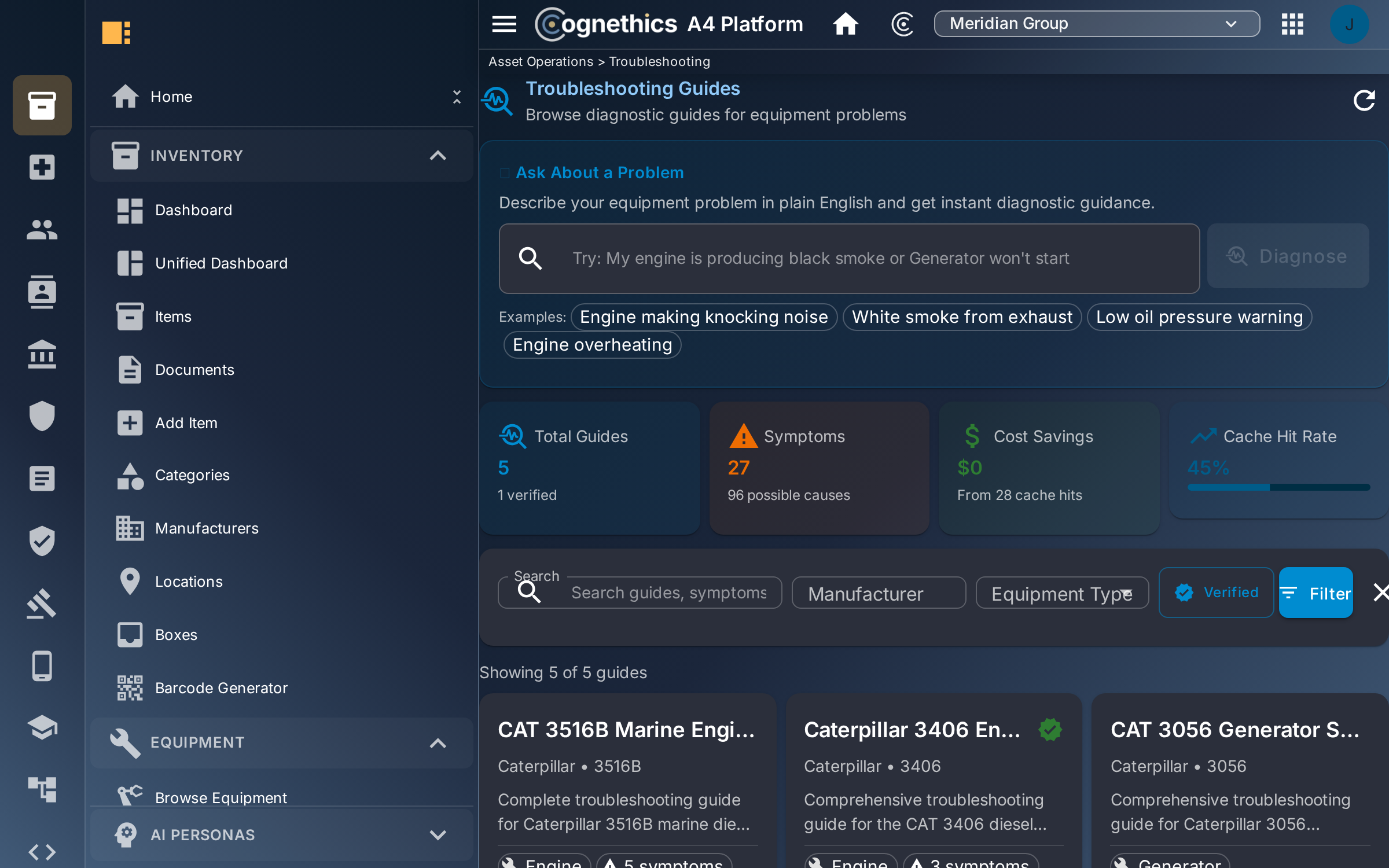The height and width of the screenshot is (868, 1389).
Task: Click the user avatar J icon
Action: click(x=1349, y=24)
